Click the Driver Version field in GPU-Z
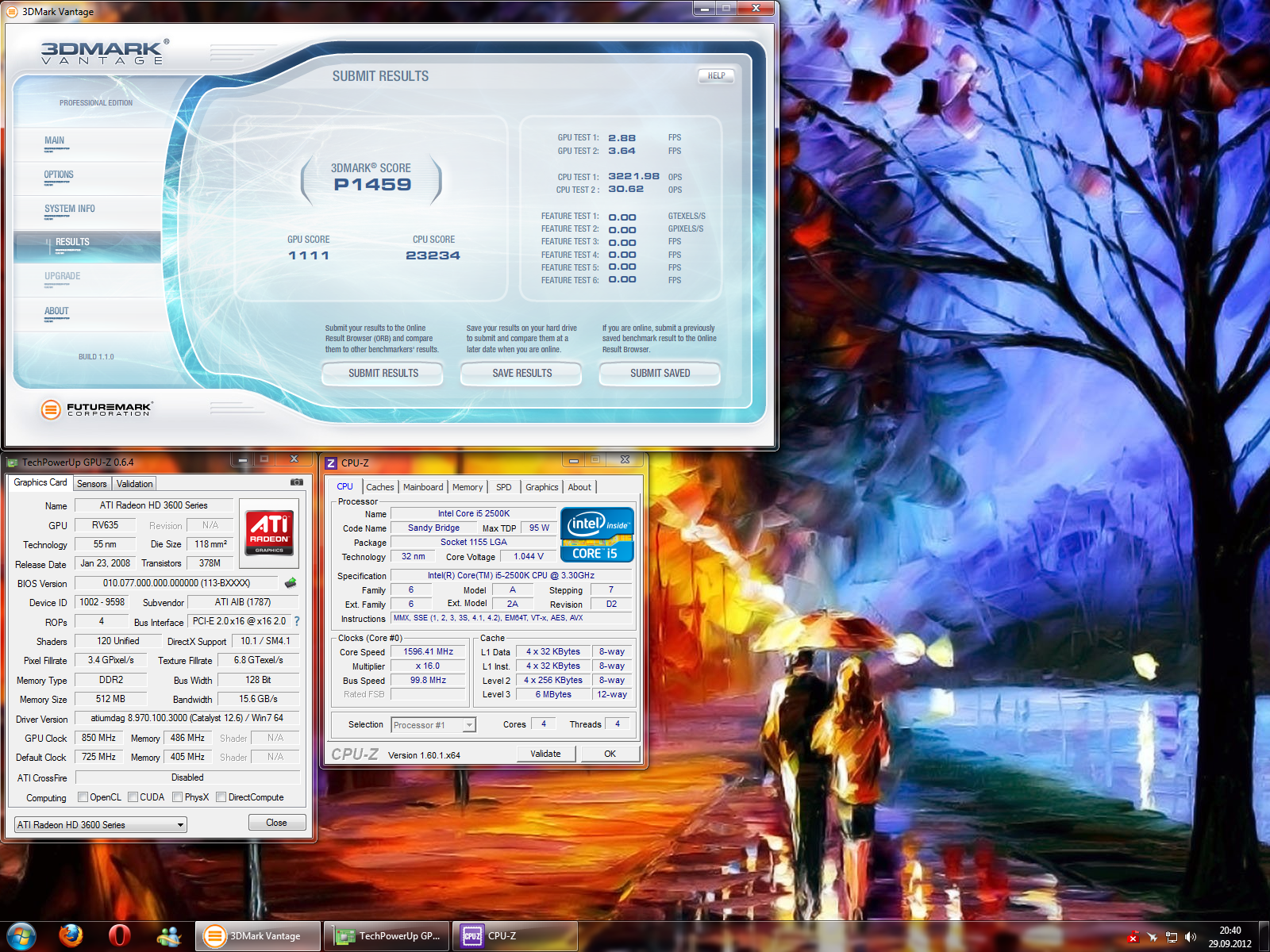The width and height of the screenshot is (1270, 952). pyautogui.click(x=187, y=718)
